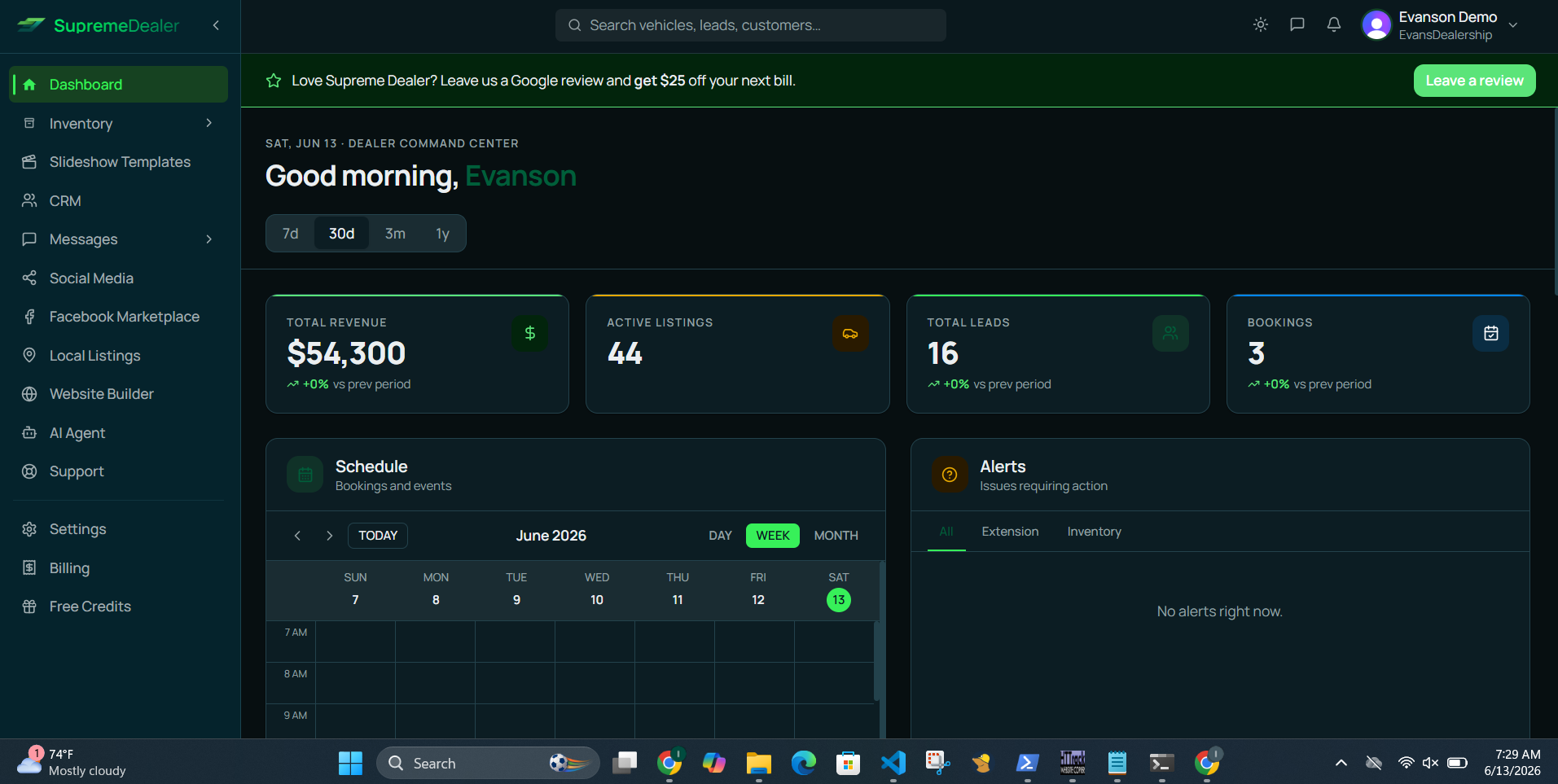Viewport: 1558px width, 784px height.
Task: Click the $54,300 revenue value
Action: pos(346,353)
